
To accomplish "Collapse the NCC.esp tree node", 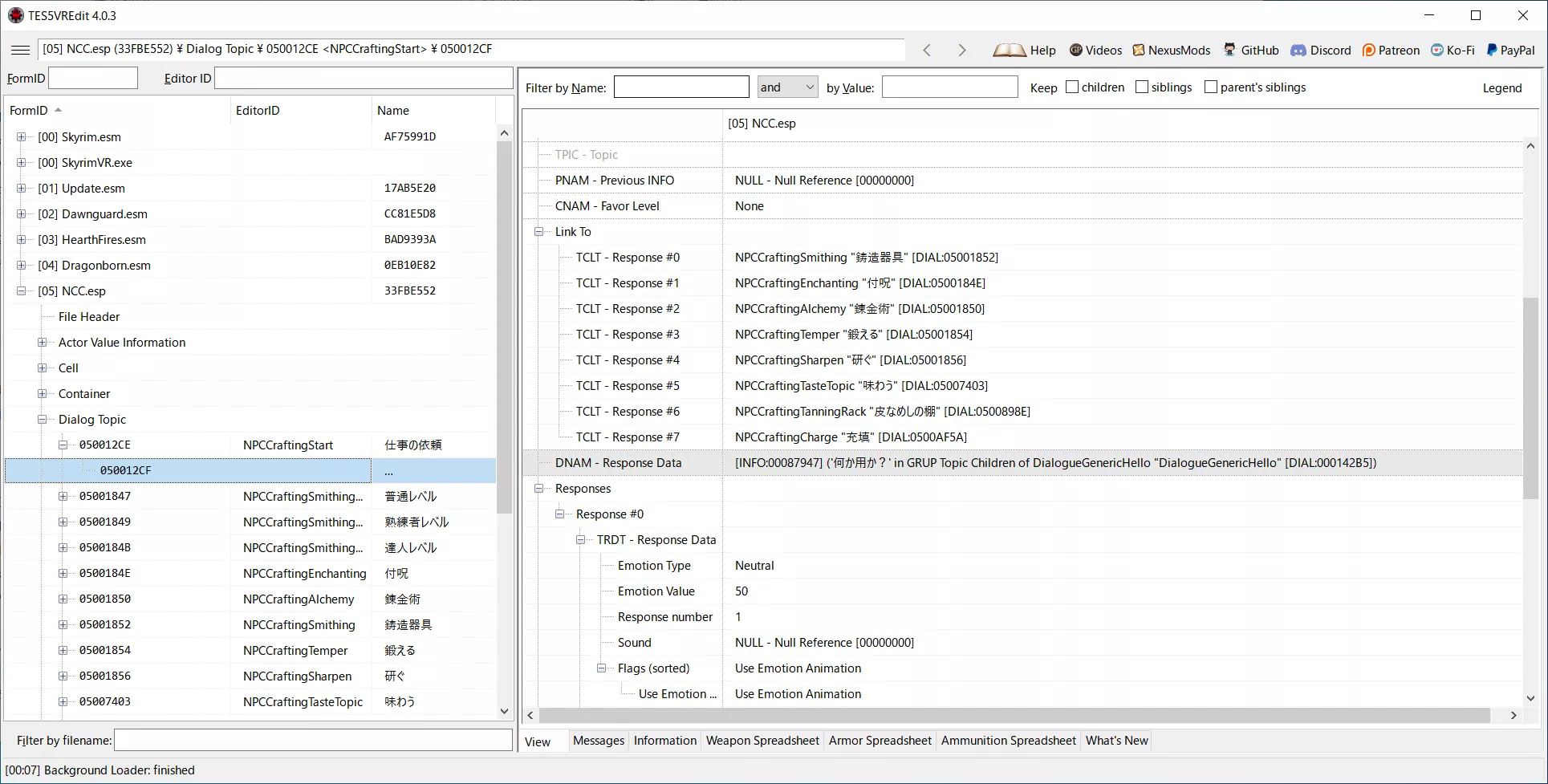I will tap(21, 291).
